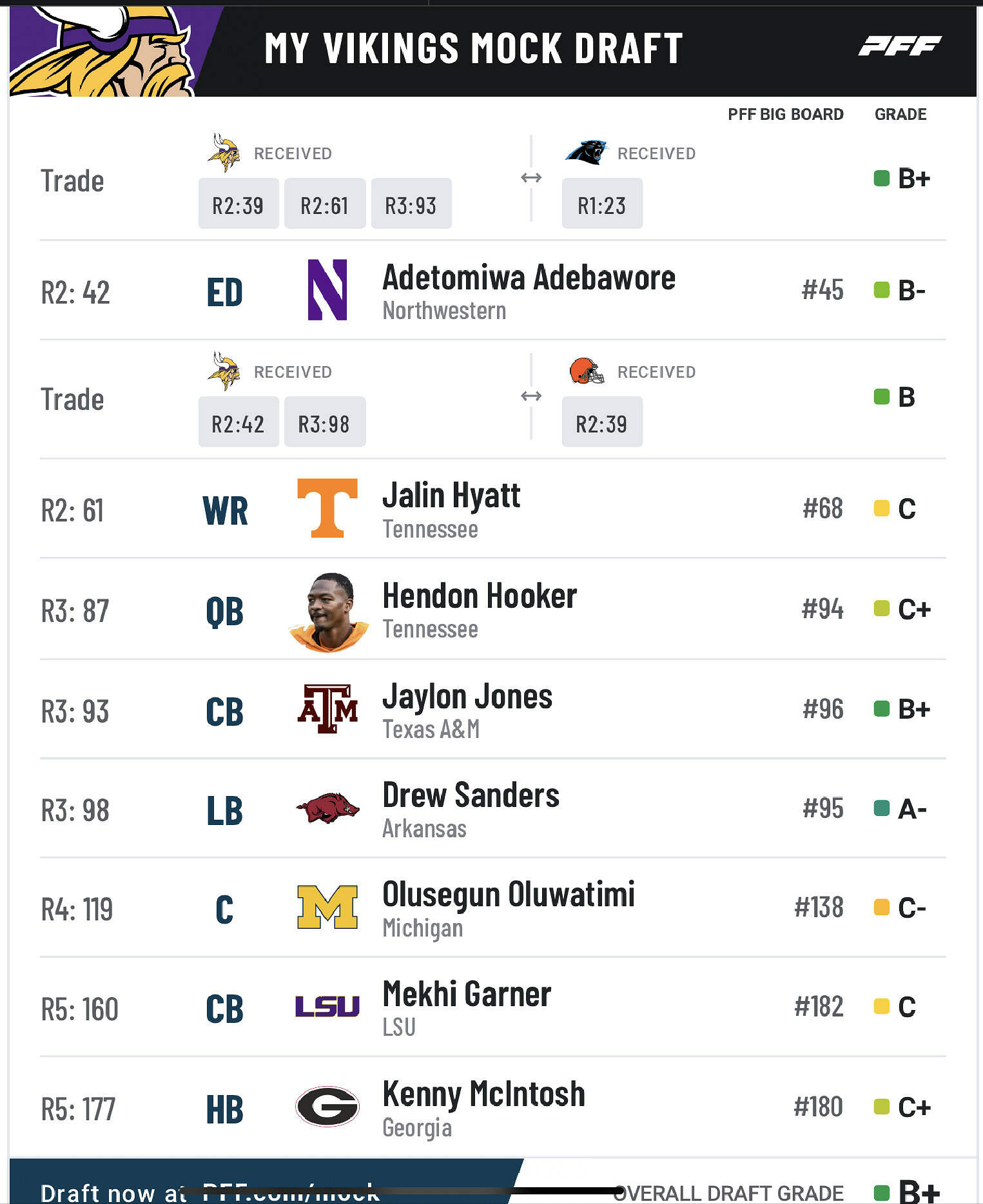Click the PFF Big Board column header
This screenshot has height=1204, width=983.
tap(785, 115)
